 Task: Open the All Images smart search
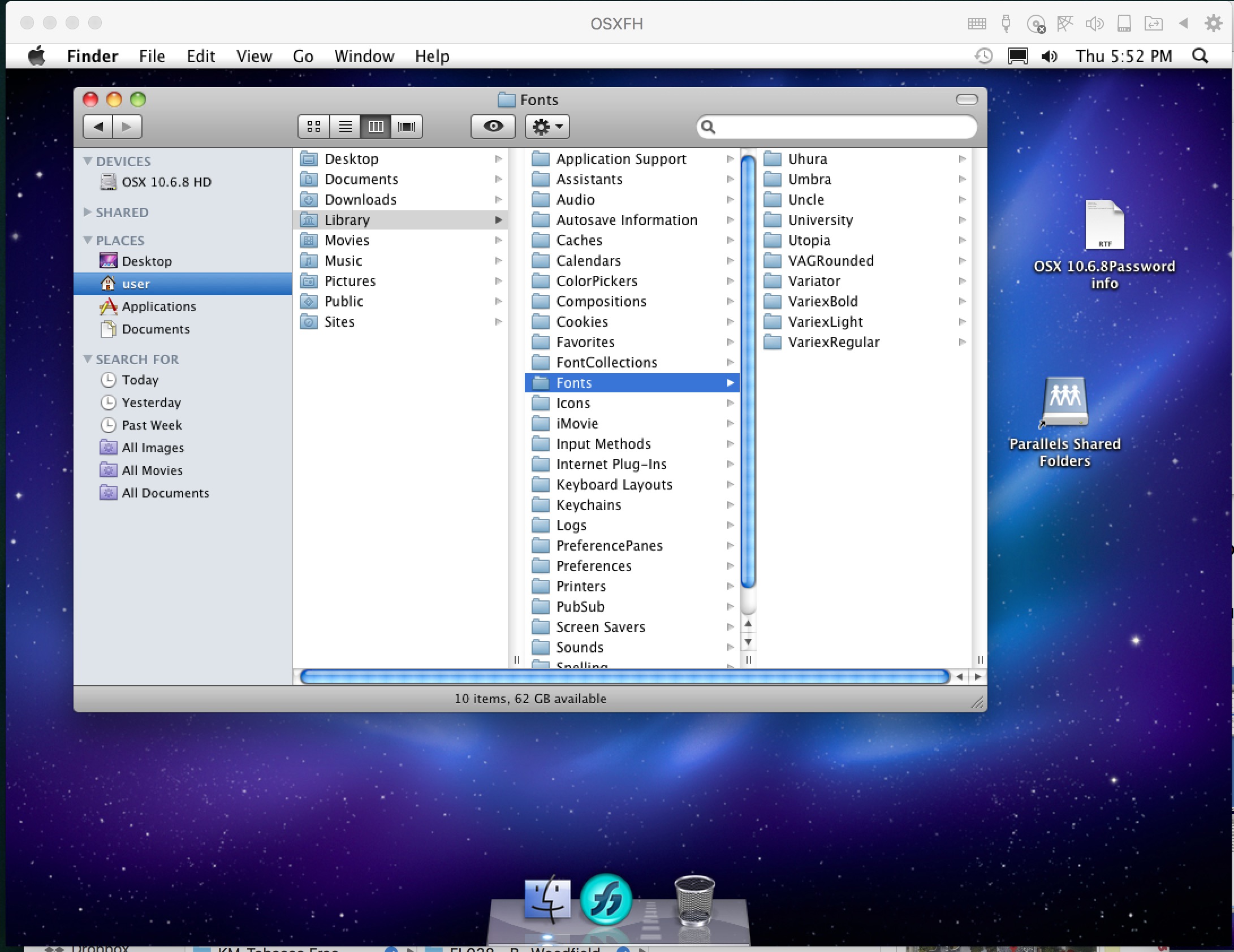point(183,448)
